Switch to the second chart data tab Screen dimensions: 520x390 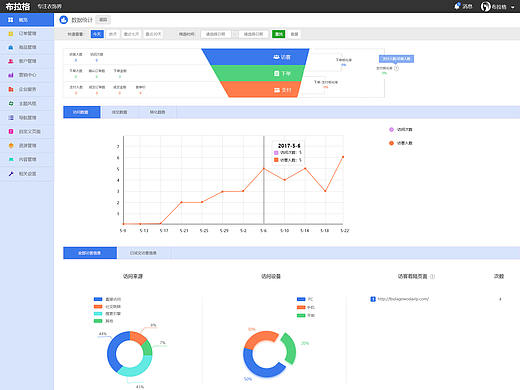(119, 112)
